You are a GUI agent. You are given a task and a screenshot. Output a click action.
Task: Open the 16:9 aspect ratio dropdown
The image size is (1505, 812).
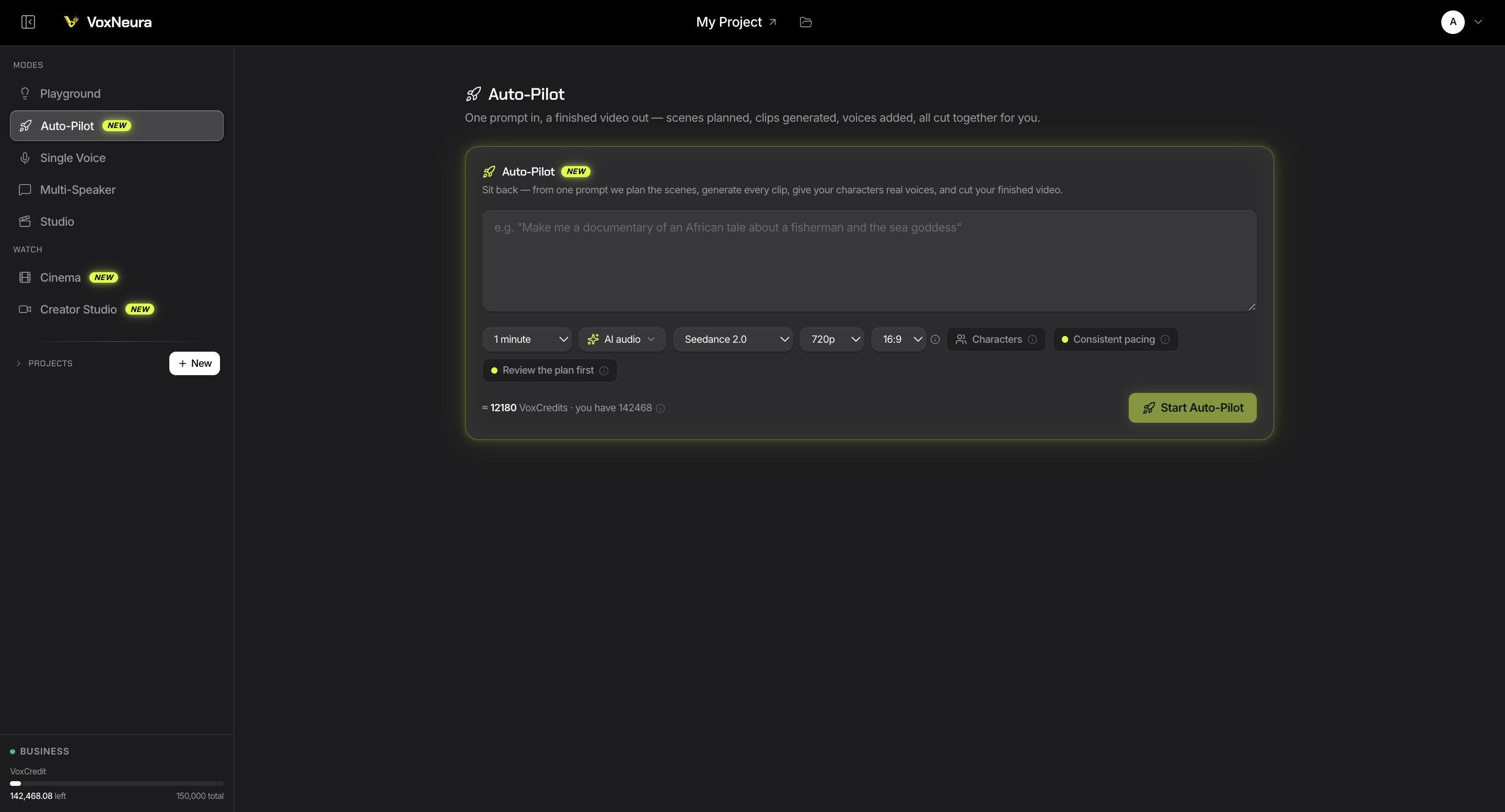(x=898, y=340)
